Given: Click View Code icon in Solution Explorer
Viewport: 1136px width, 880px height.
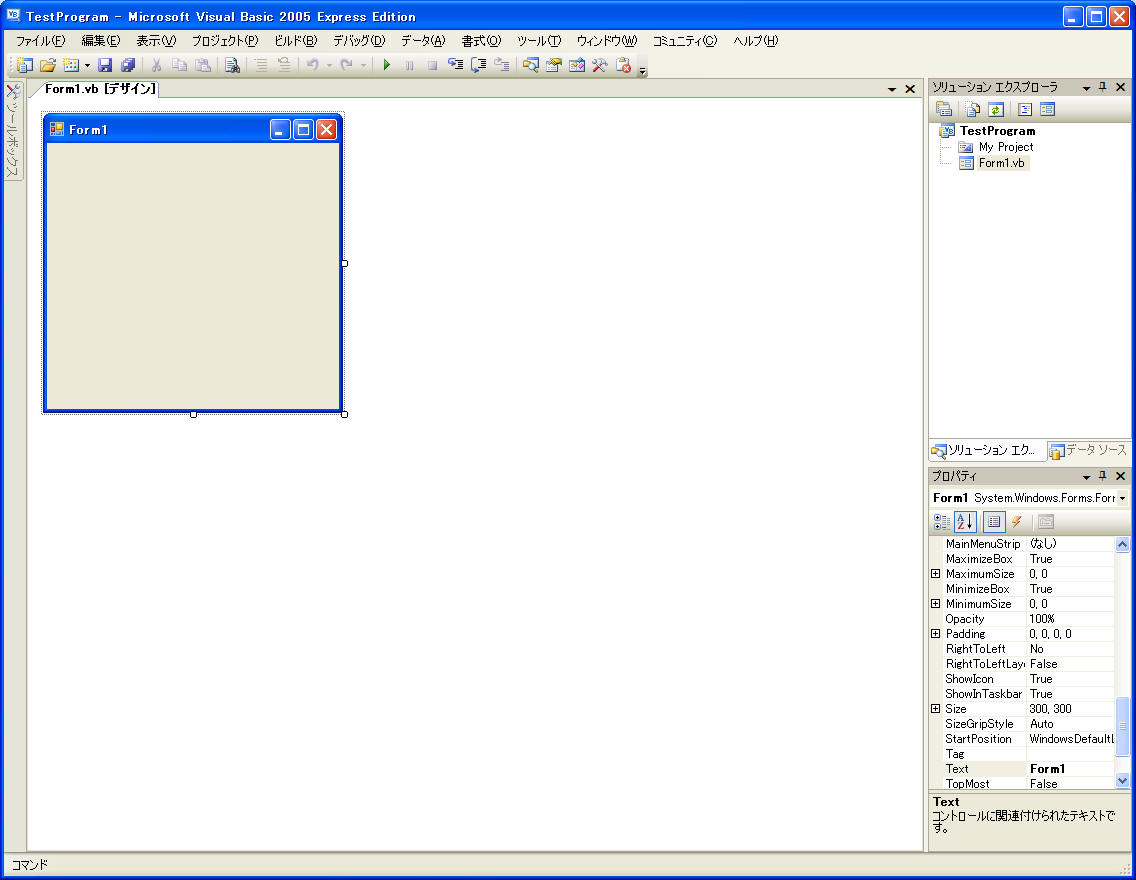Looking at the screenshot, I should (1025, 109).
